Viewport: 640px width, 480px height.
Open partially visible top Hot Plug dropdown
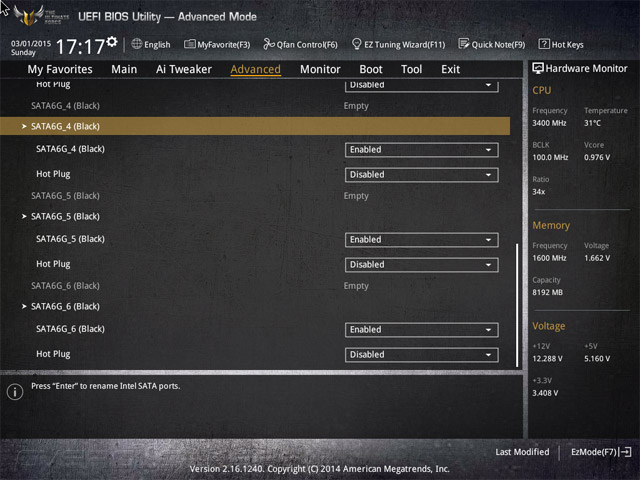point(422,86)
